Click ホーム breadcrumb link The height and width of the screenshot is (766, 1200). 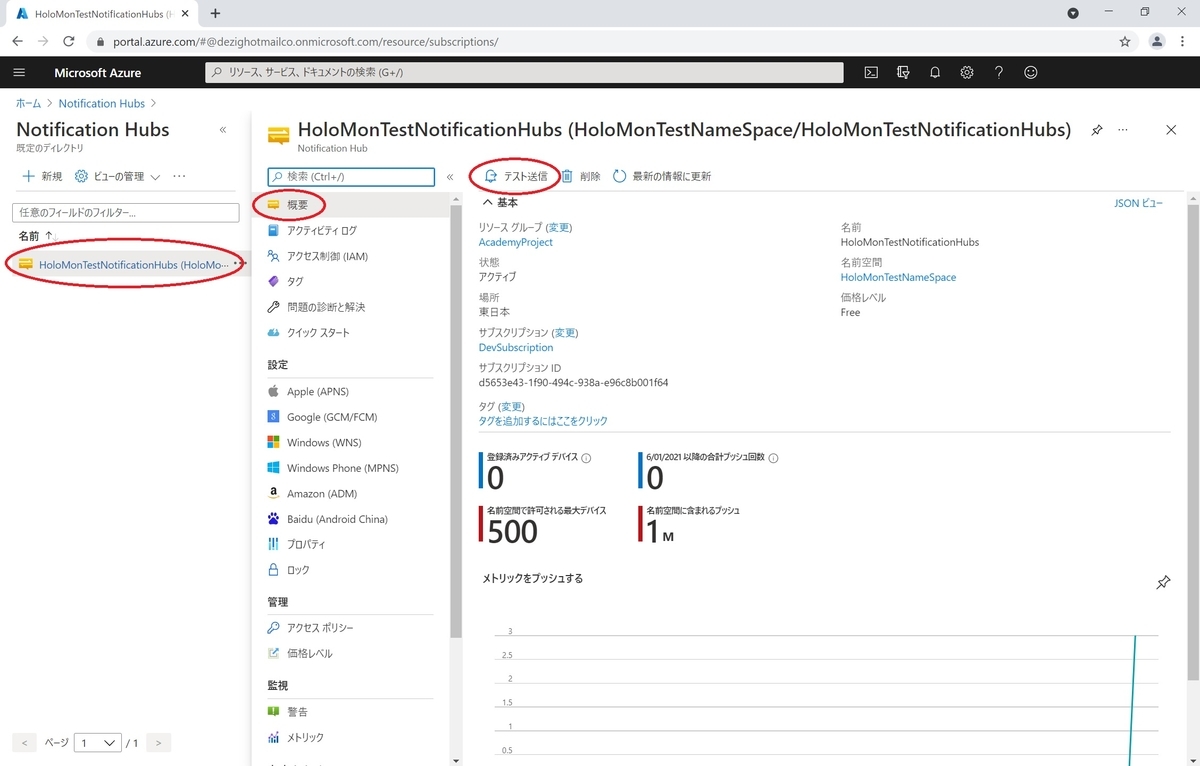pos(29,103)
